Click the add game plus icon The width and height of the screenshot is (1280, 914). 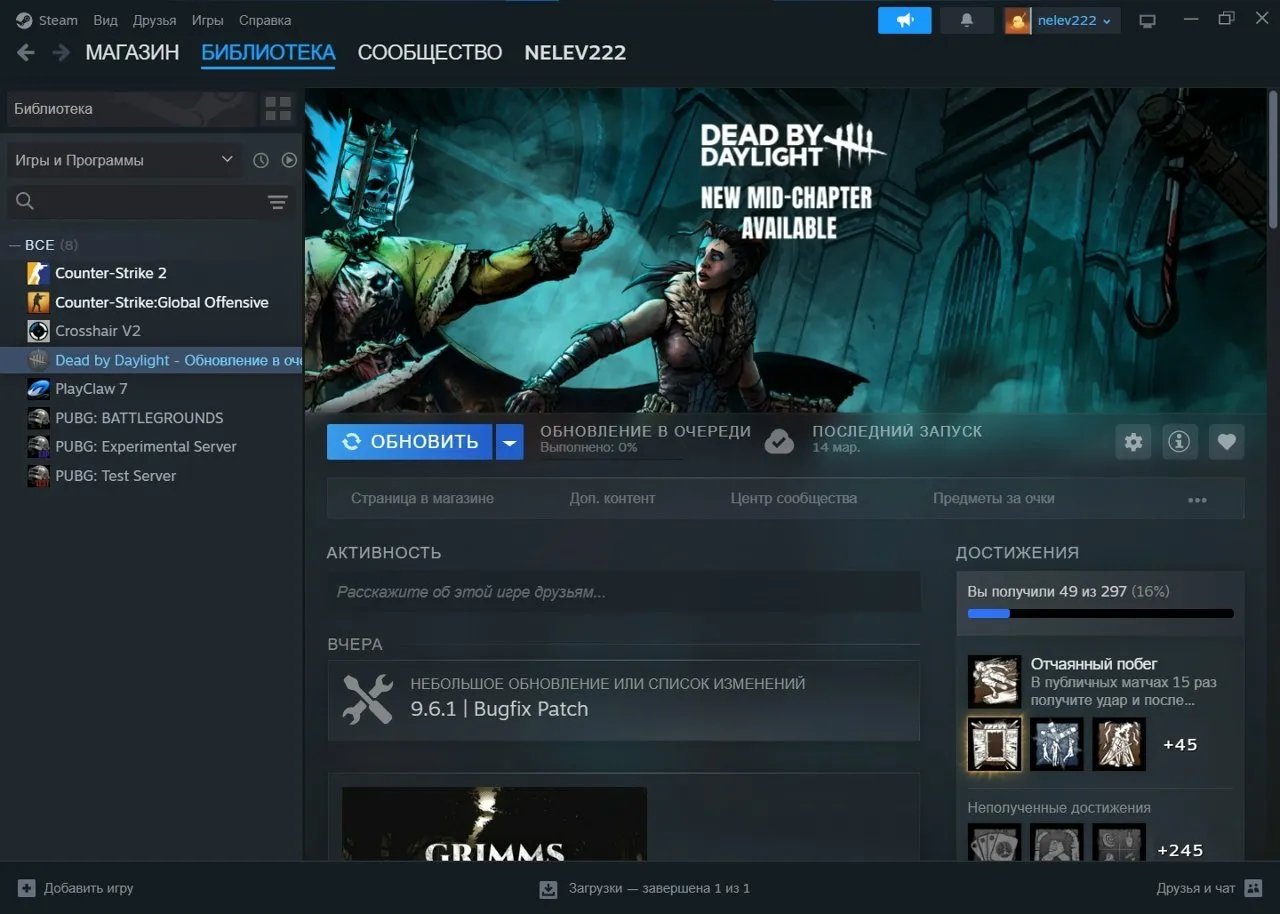pyautogui.click(x=27, y=888)
